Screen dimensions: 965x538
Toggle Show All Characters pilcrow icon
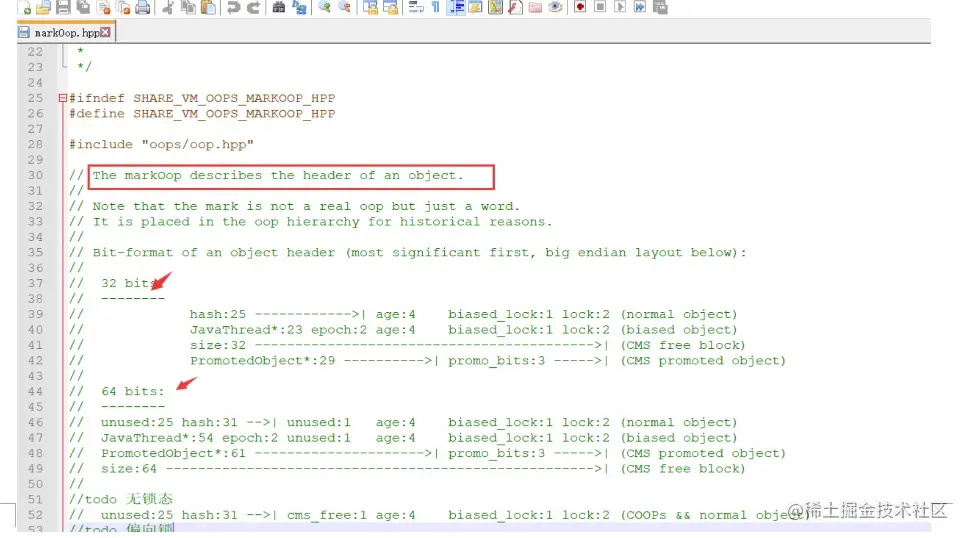(x=435, y=7)
